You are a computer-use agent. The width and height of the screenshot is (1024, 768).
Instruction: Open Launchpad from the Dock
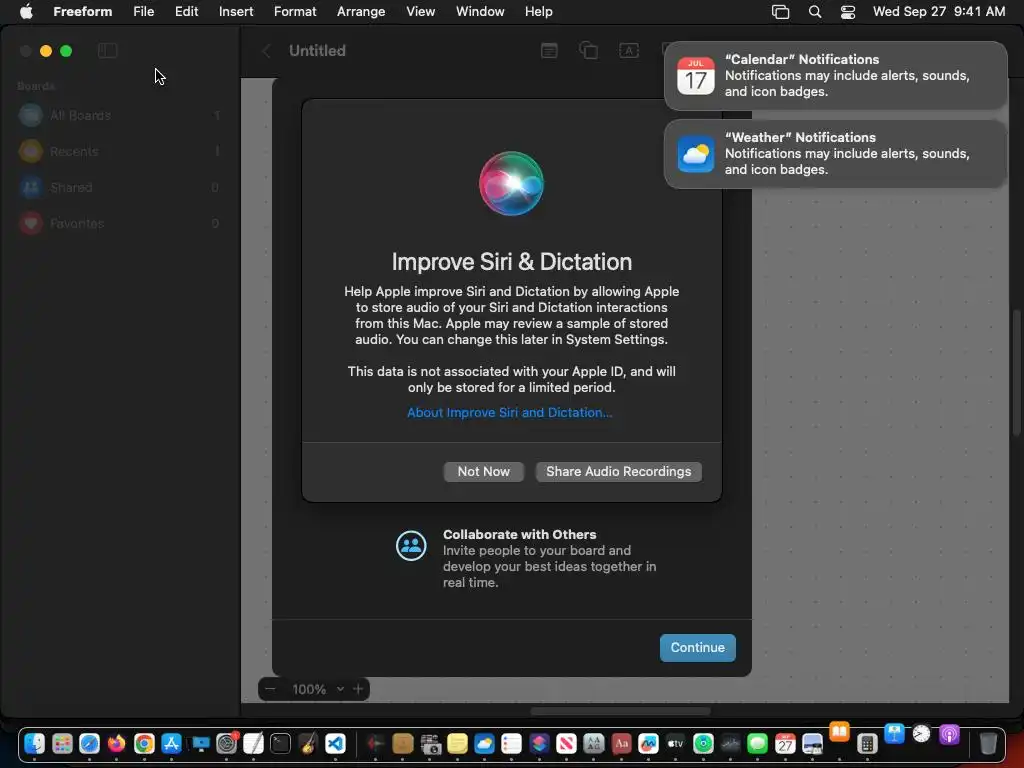(x=62, y=744)
